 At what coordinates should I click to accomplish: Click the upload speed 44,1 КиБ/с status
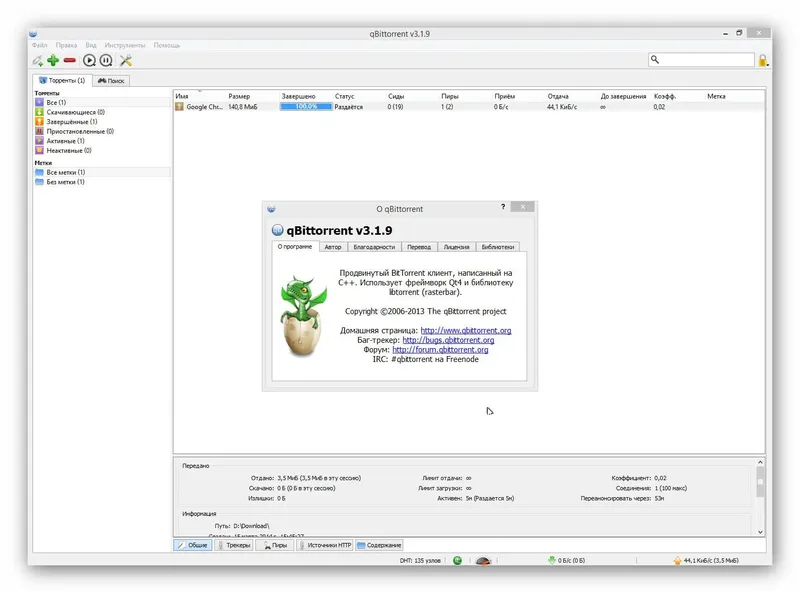click(x=706, y=560)
